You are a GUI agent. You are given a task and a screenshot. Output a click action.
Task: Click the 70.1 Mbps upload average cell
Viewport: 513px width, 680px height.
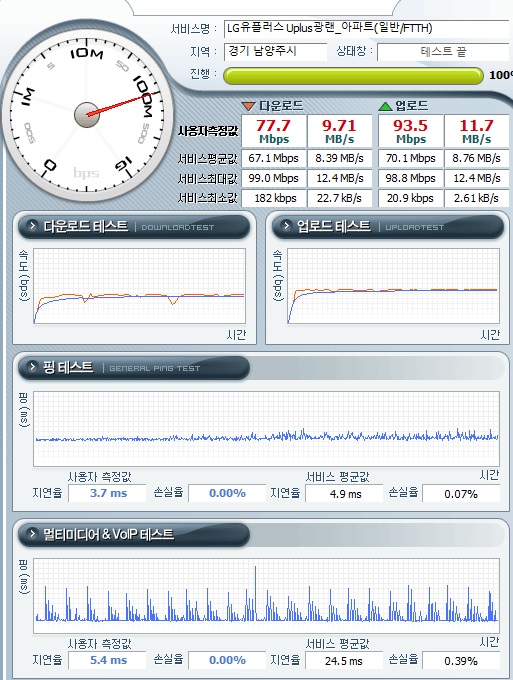tap(411, 158)
